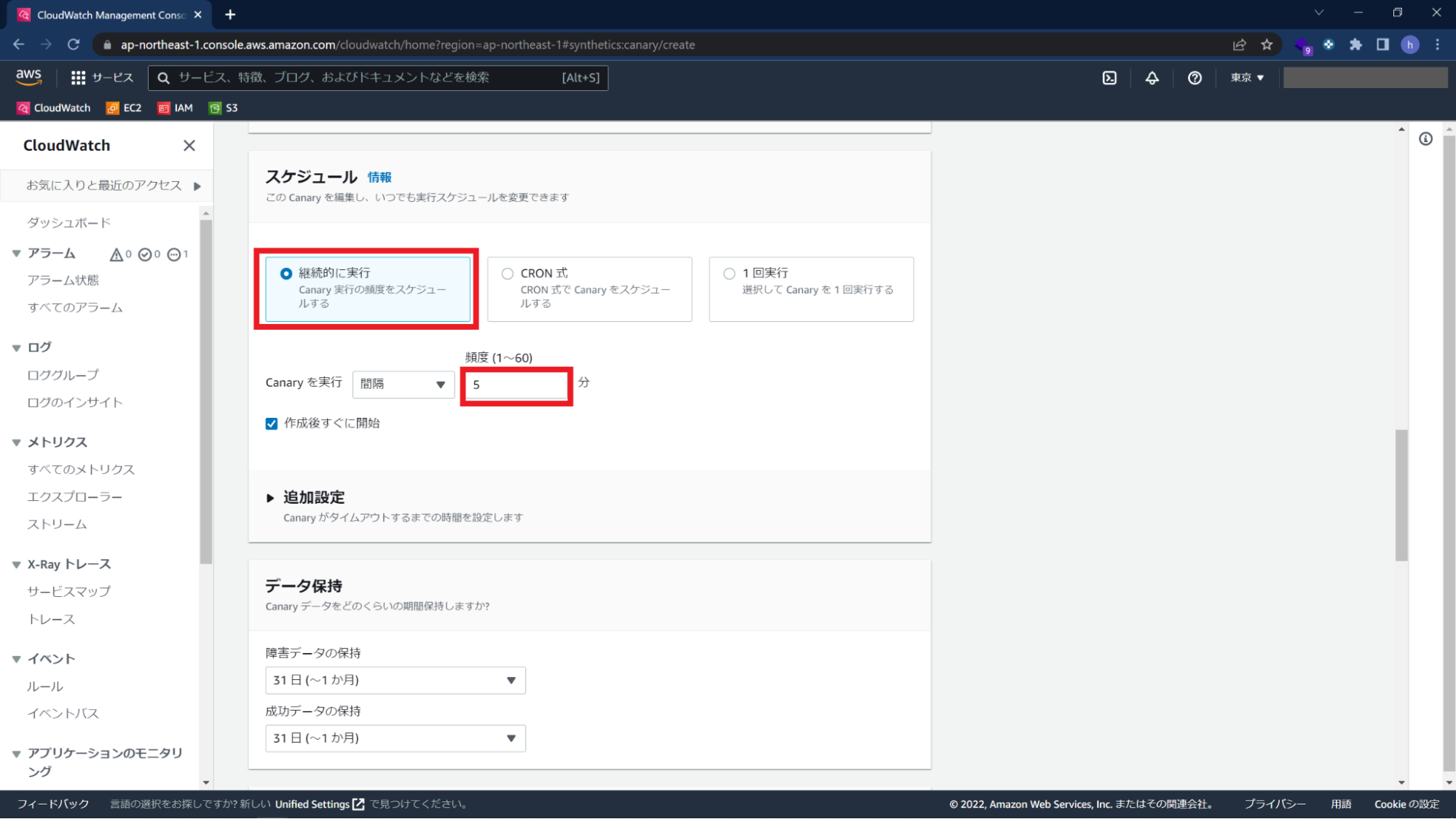
Task: Click the main page vertical scrollbar thumb
Action: (1401, 495)
